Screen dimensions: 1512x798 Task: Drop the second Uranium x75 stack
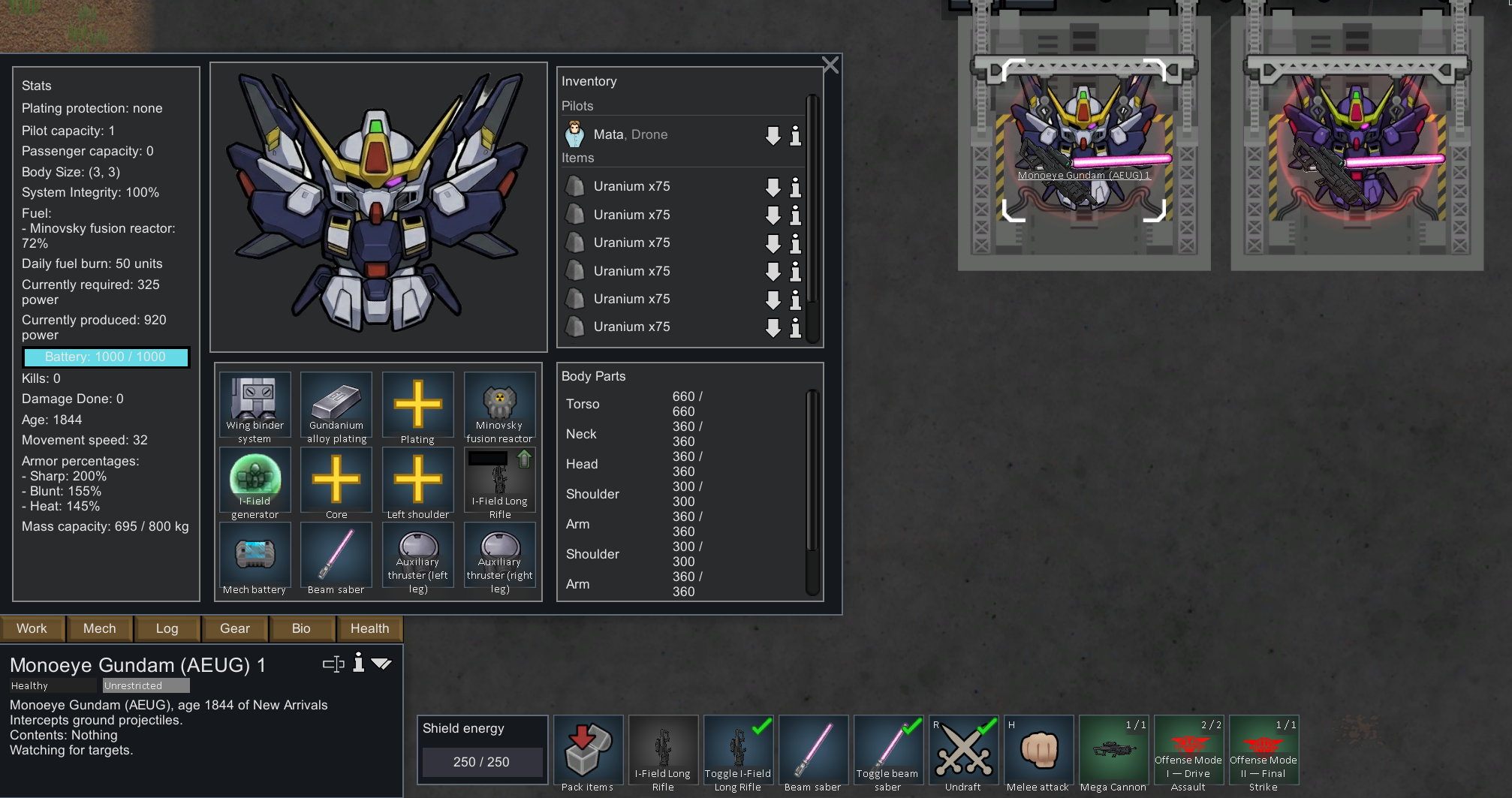click(x=773, y=215)
